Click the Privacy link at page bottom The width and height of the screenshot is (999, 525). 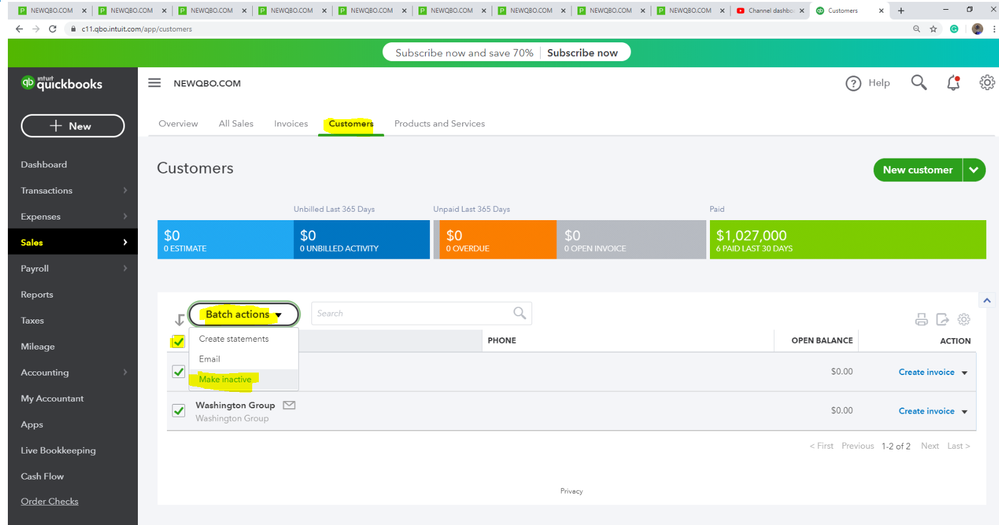(571, 491)
